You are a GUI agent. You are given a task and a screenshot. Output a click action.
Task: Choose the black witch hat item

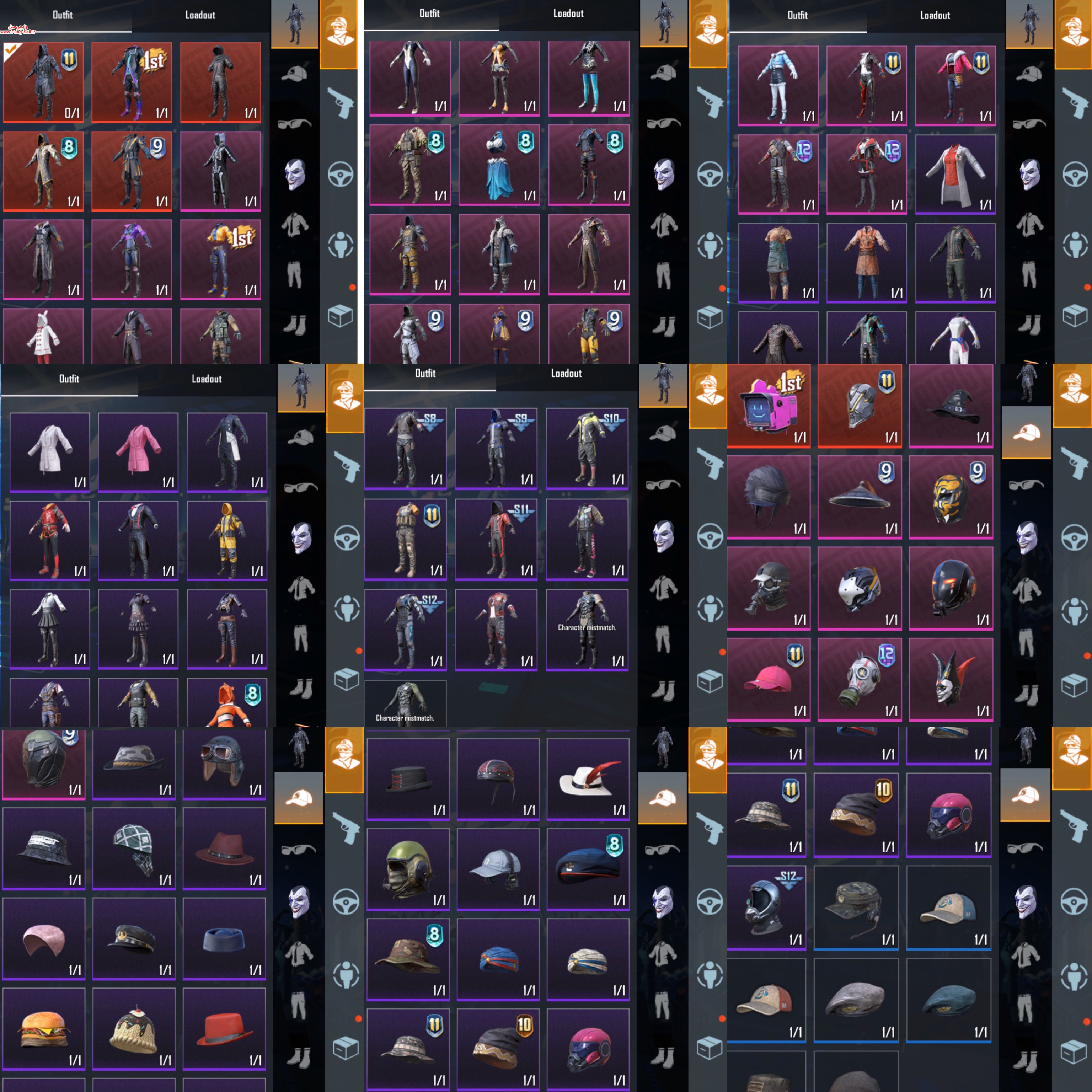951,406
